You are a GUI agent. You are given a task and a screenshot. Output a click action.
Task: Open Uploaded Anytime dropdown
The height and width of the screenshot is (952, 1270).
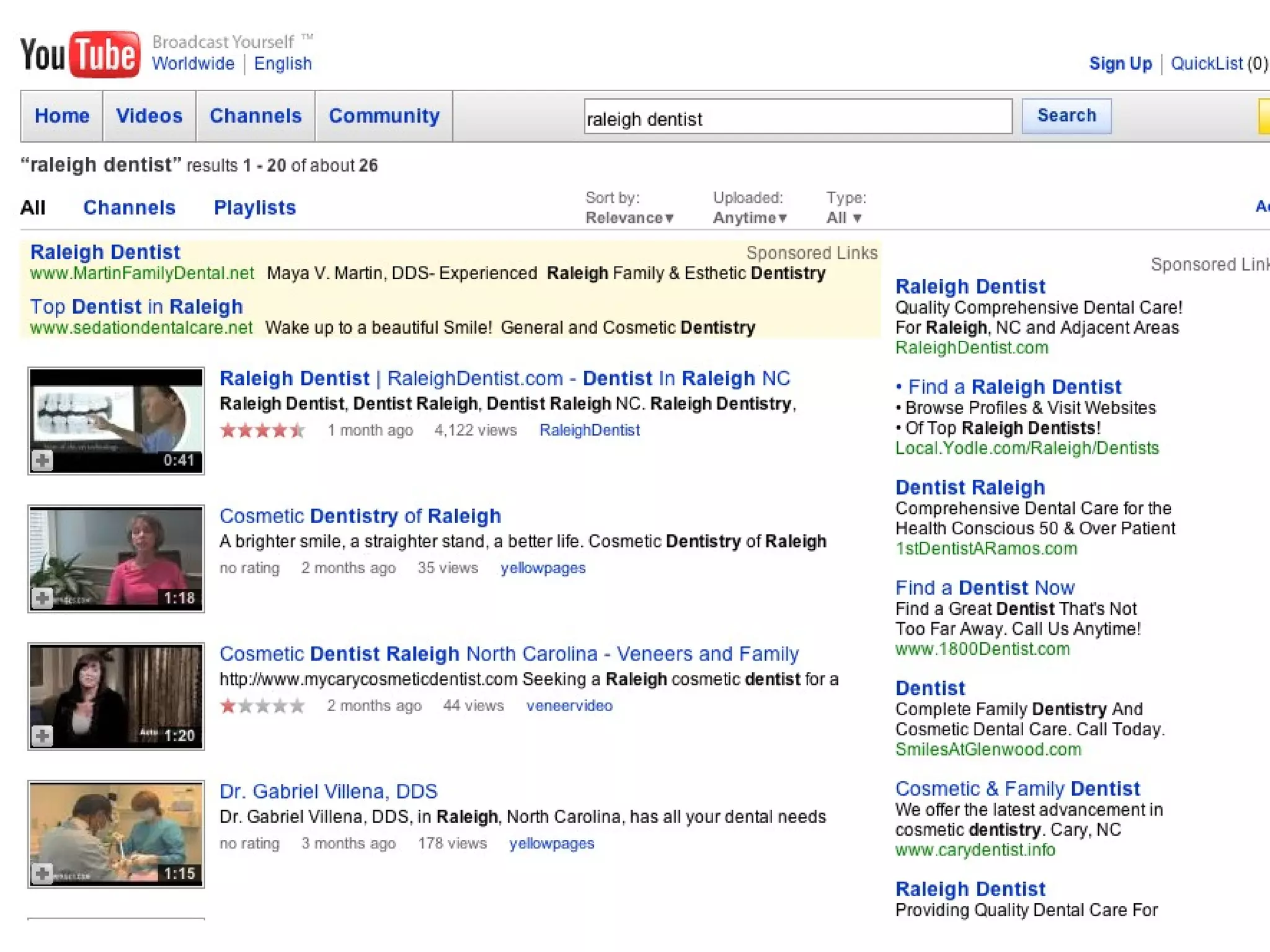(749, 218)
